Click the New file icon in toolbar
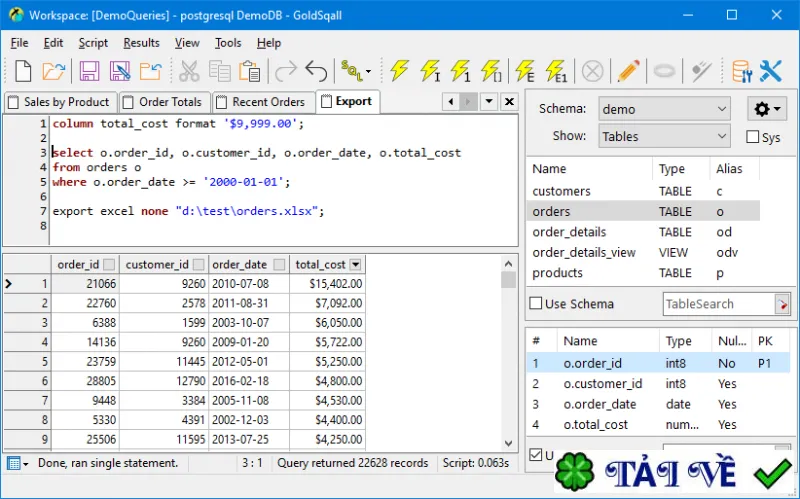 tap(23, 71)
